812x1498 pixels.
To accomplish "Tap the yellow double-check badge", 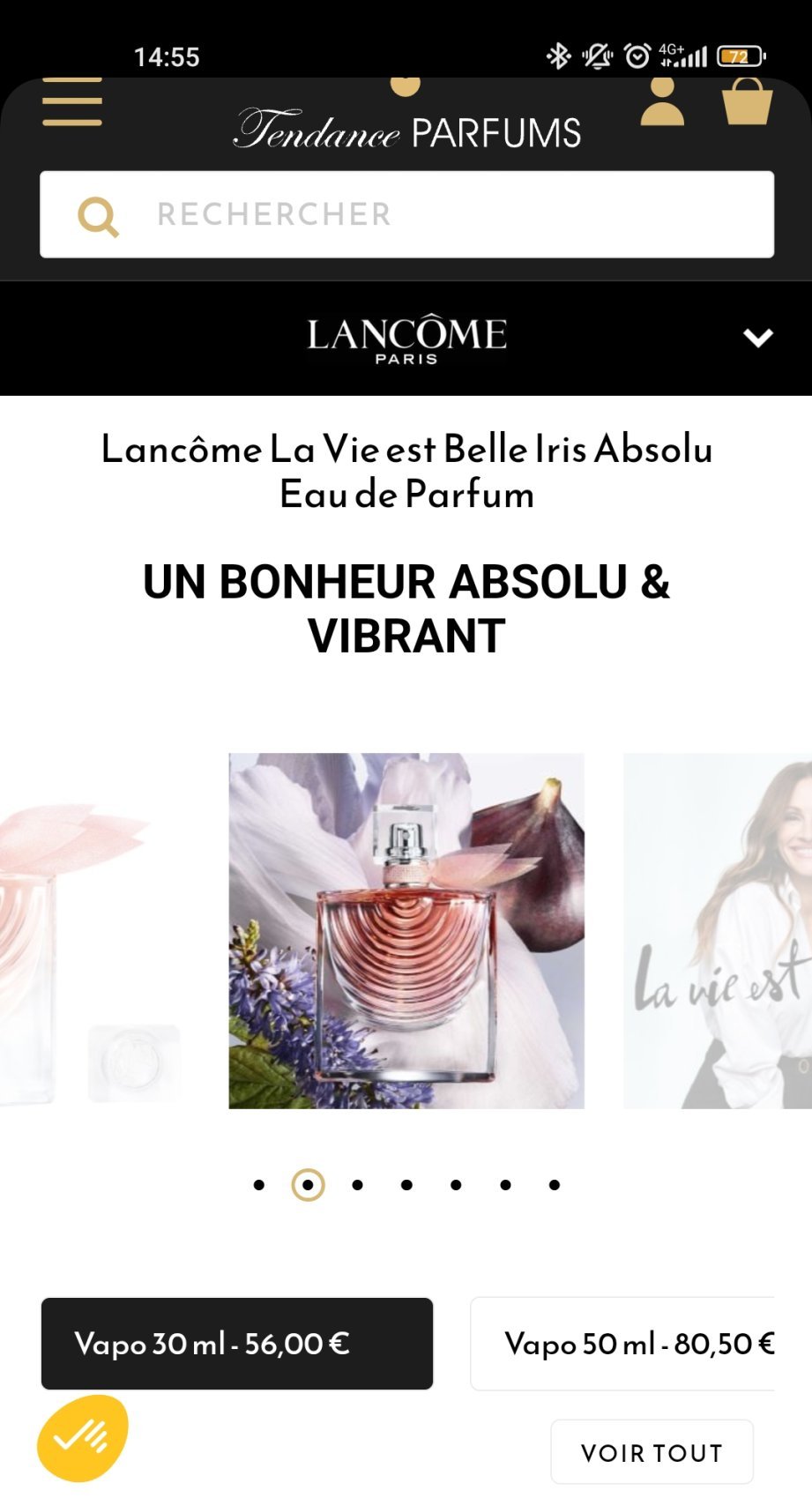I will [x=82, y=1439].
